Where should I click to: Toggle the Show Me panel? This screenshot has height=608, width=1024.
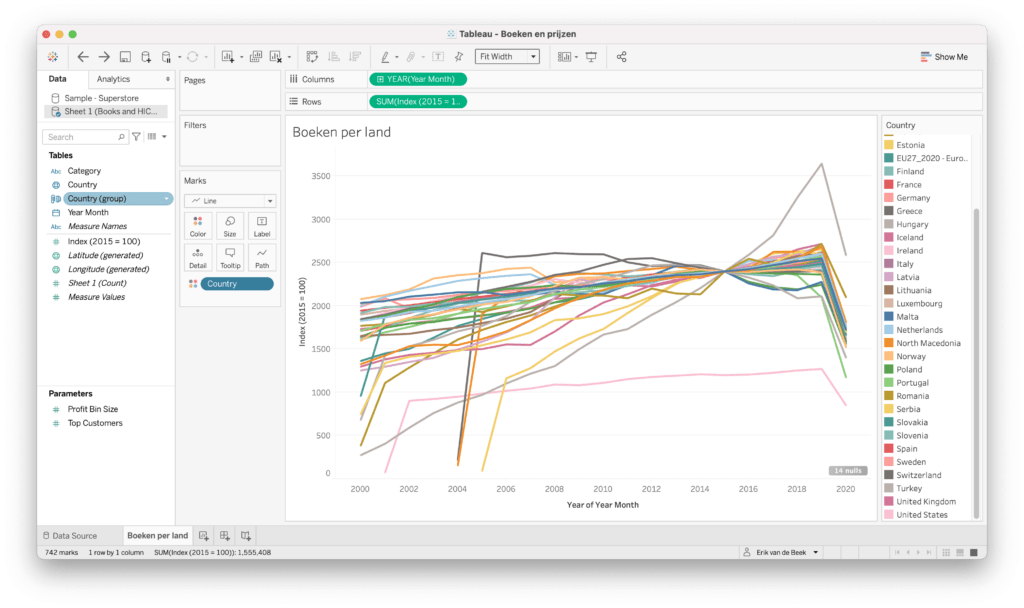pyautogui.click(x=943, y=57)
